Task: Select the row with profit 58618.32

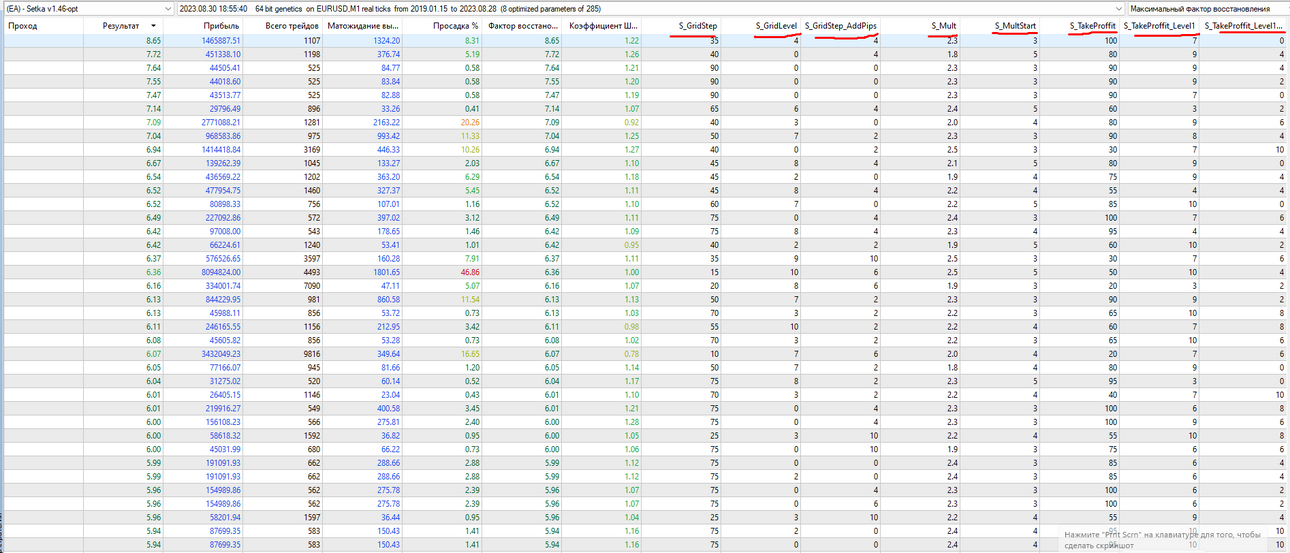Action: tap(645, 435)
